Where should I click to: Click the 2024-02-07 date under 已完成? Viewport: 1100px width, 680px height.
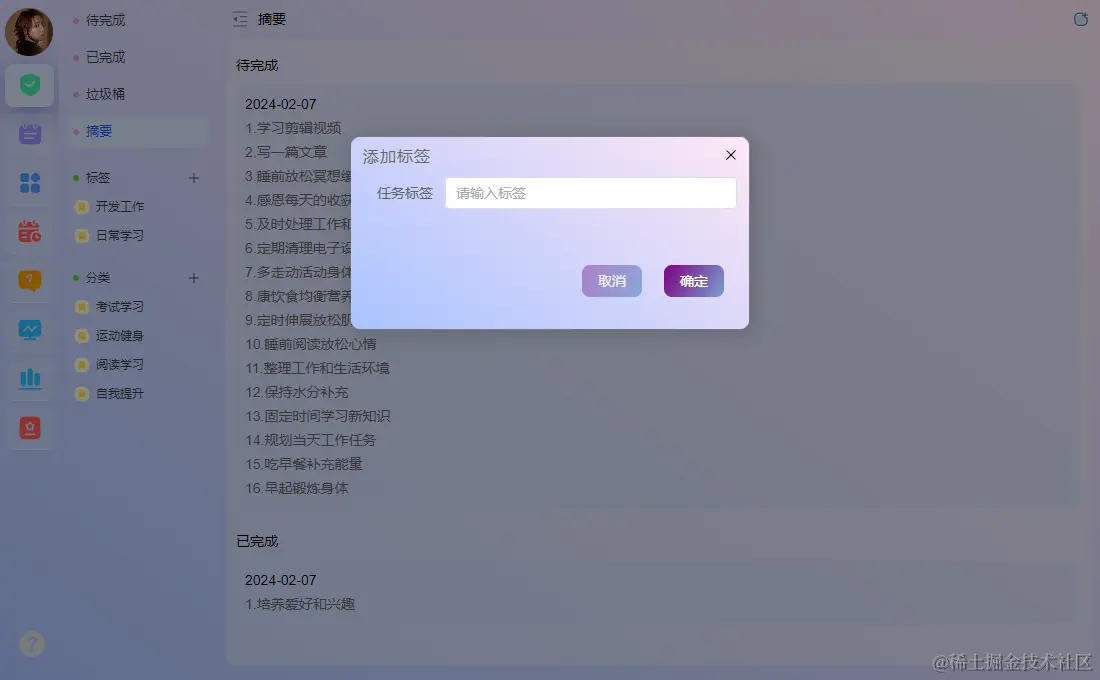pyautogui.click(x=281, y=580)
